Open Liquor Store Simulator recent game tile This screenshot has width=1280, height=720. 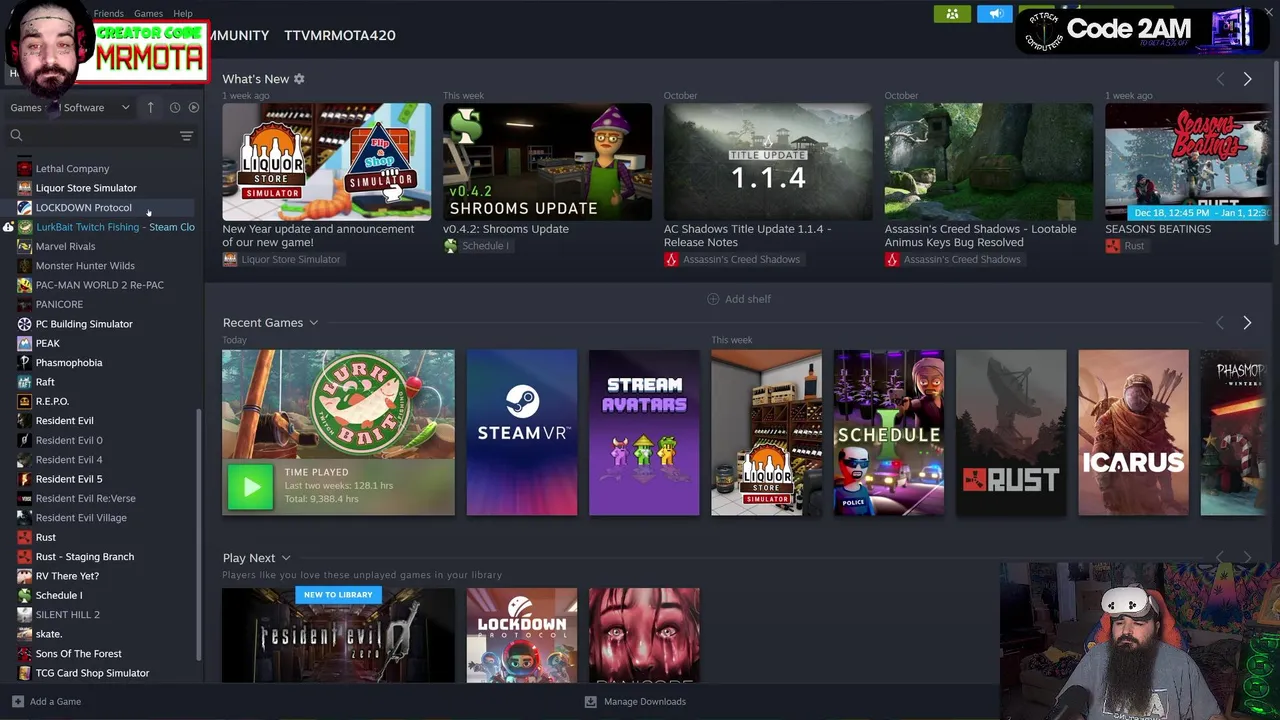coord(766,433)
